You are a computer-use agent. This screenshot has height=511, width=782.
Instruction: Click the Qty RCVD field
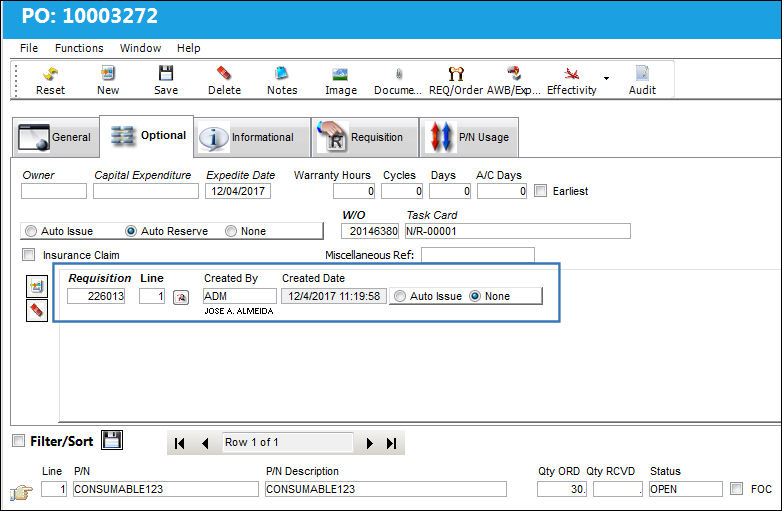pos(618,489)
